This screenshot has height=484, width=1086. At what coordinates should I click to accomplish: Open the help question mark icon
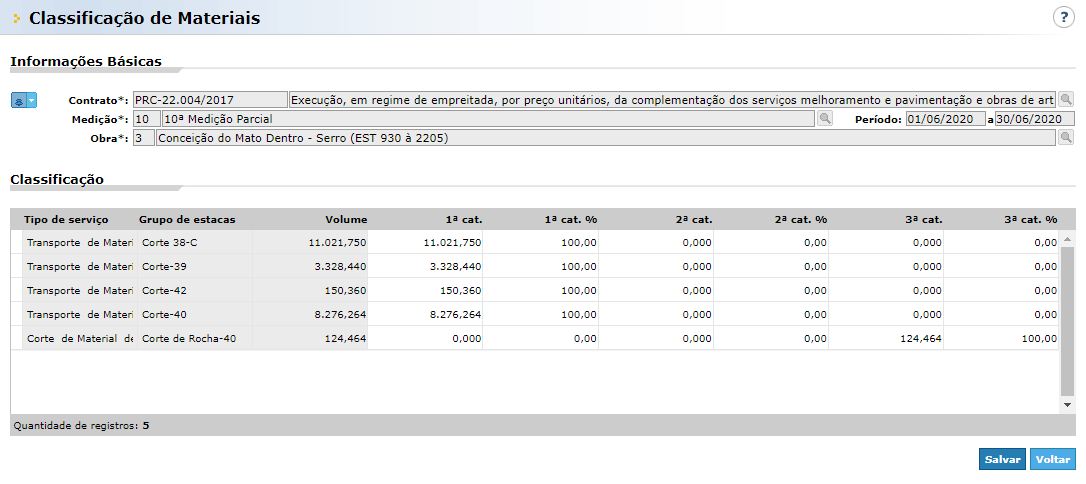pos(1064,17)
